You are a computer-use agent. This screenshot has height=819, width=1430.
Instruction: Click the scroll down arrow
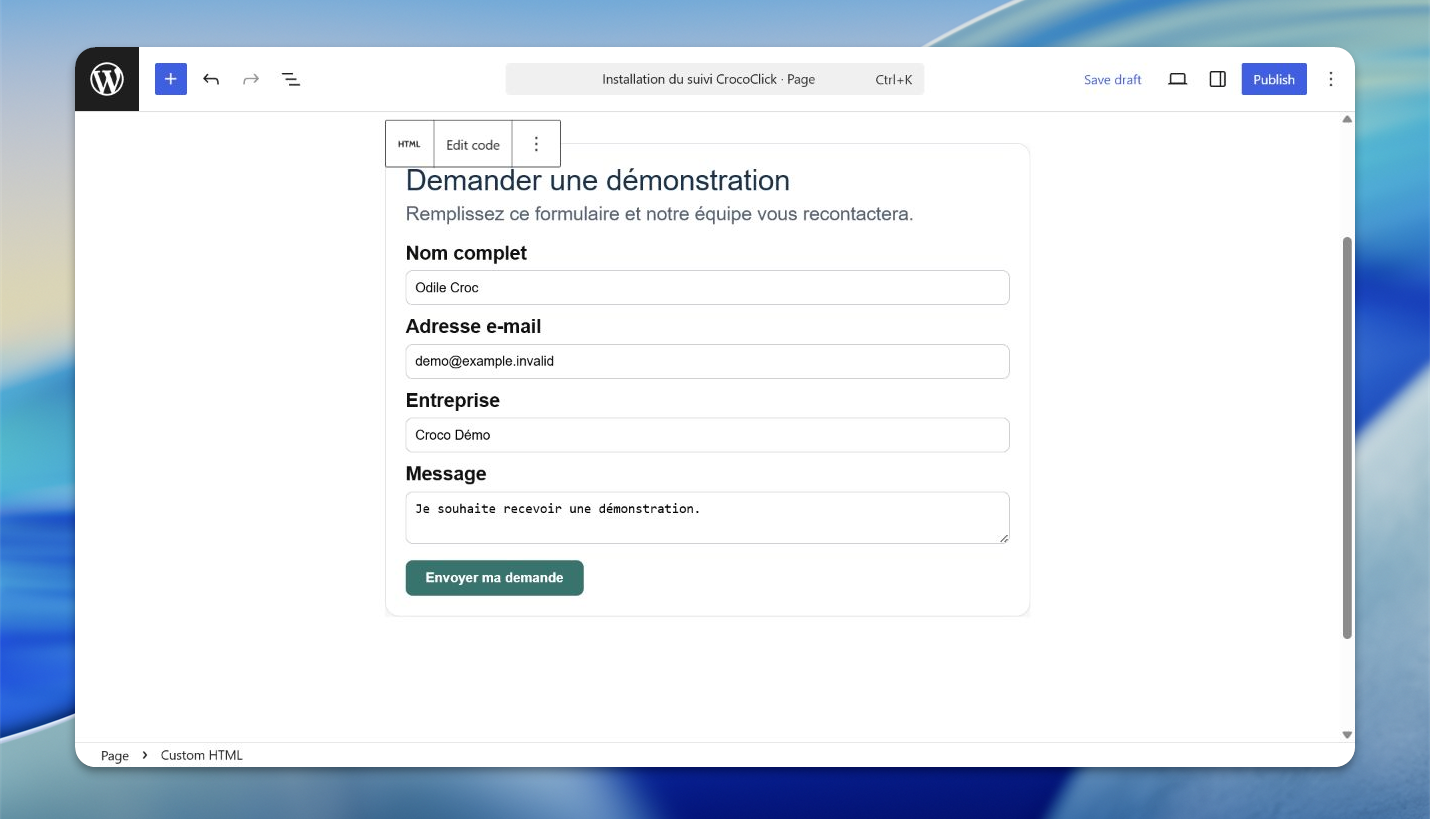[x=1347, y=734]
